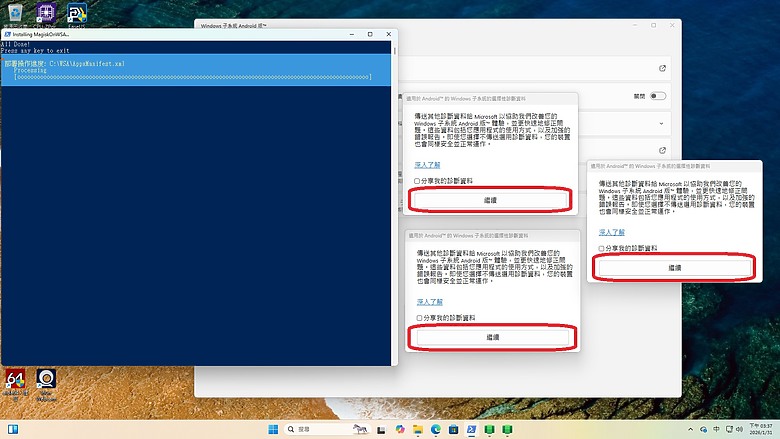780x439 pixels.
Task: Open Microsoft Store from the taskbar
Action: [x=453, y=429]
